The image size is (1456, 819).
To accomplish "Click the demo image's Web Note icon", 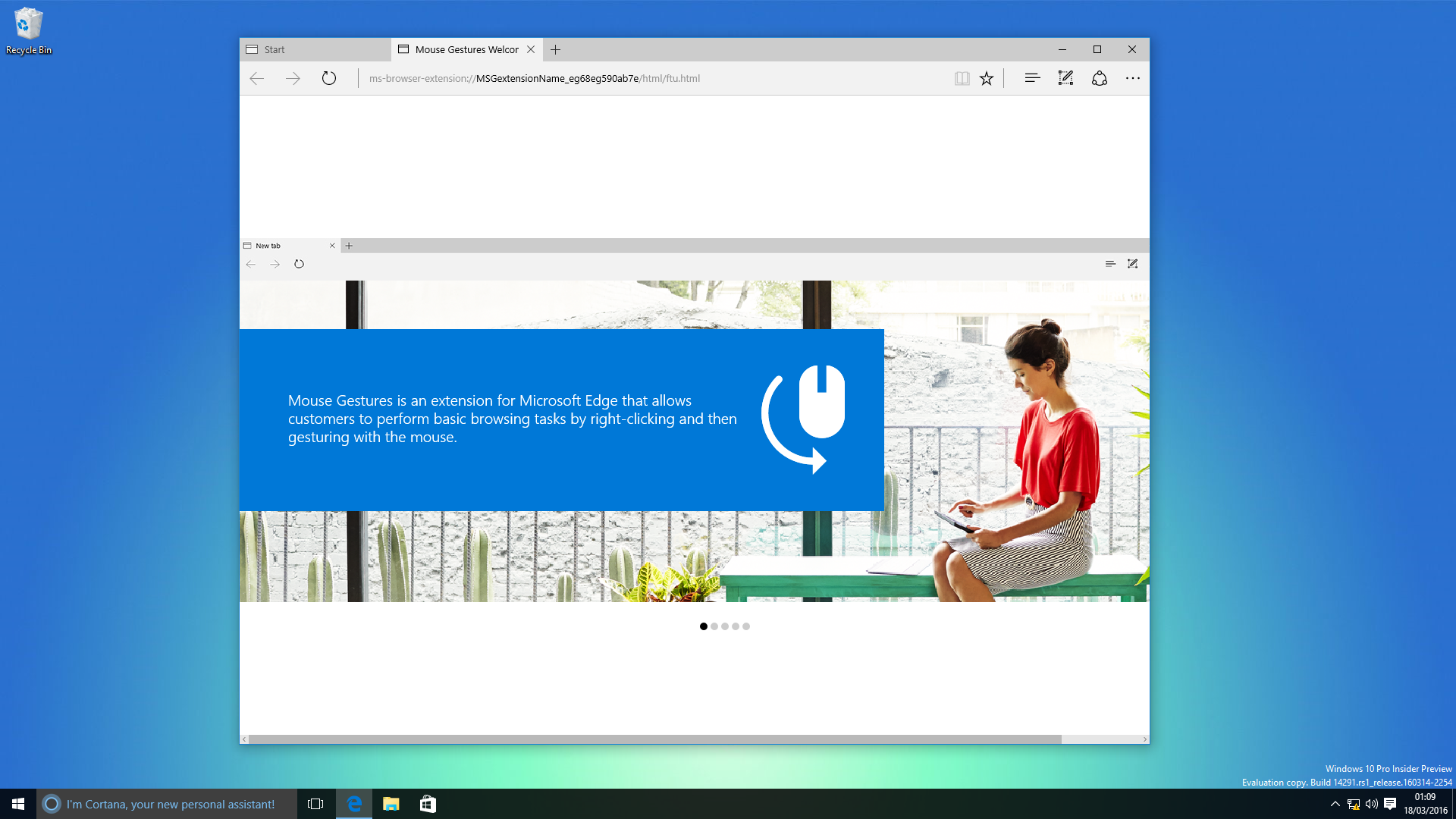I will coord(1132,264).
